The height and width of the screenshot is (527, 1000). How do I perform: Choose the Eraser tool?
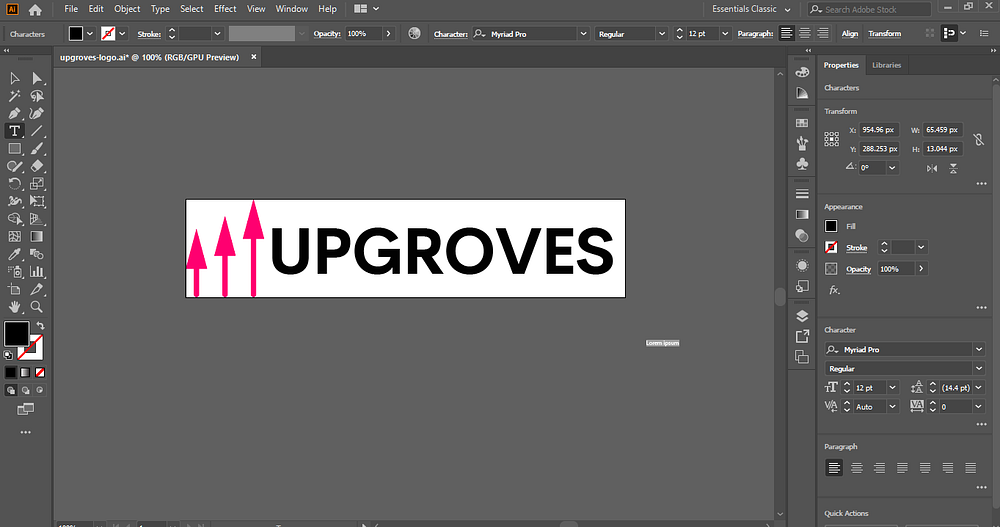(37, 166)
